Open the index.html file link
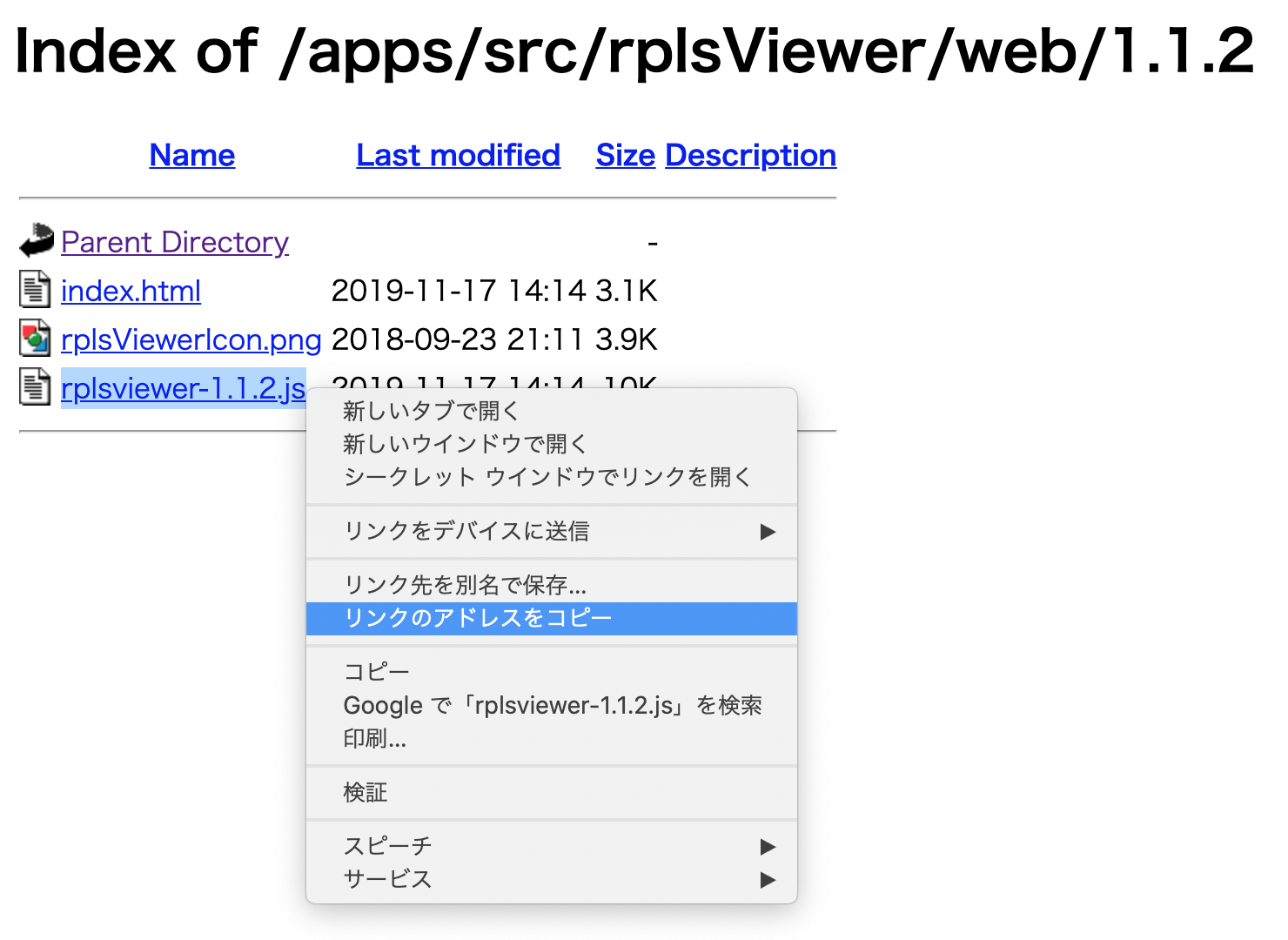Viewport: 1288px width, 940px height. pyautogui.click(x=131, y=291)
